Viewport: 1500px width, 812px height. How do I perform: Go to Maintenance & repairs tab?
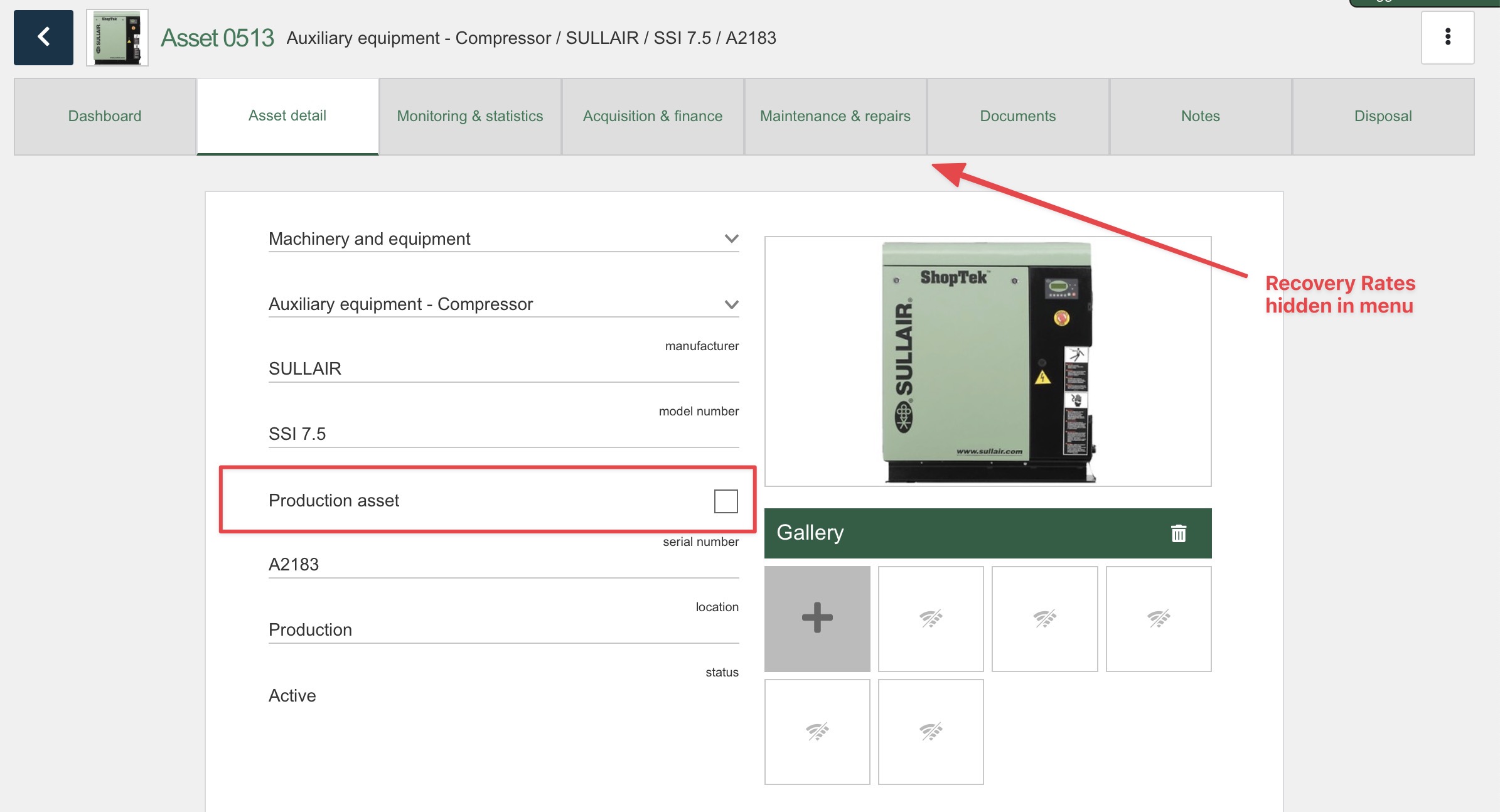[x=835, y=116]
